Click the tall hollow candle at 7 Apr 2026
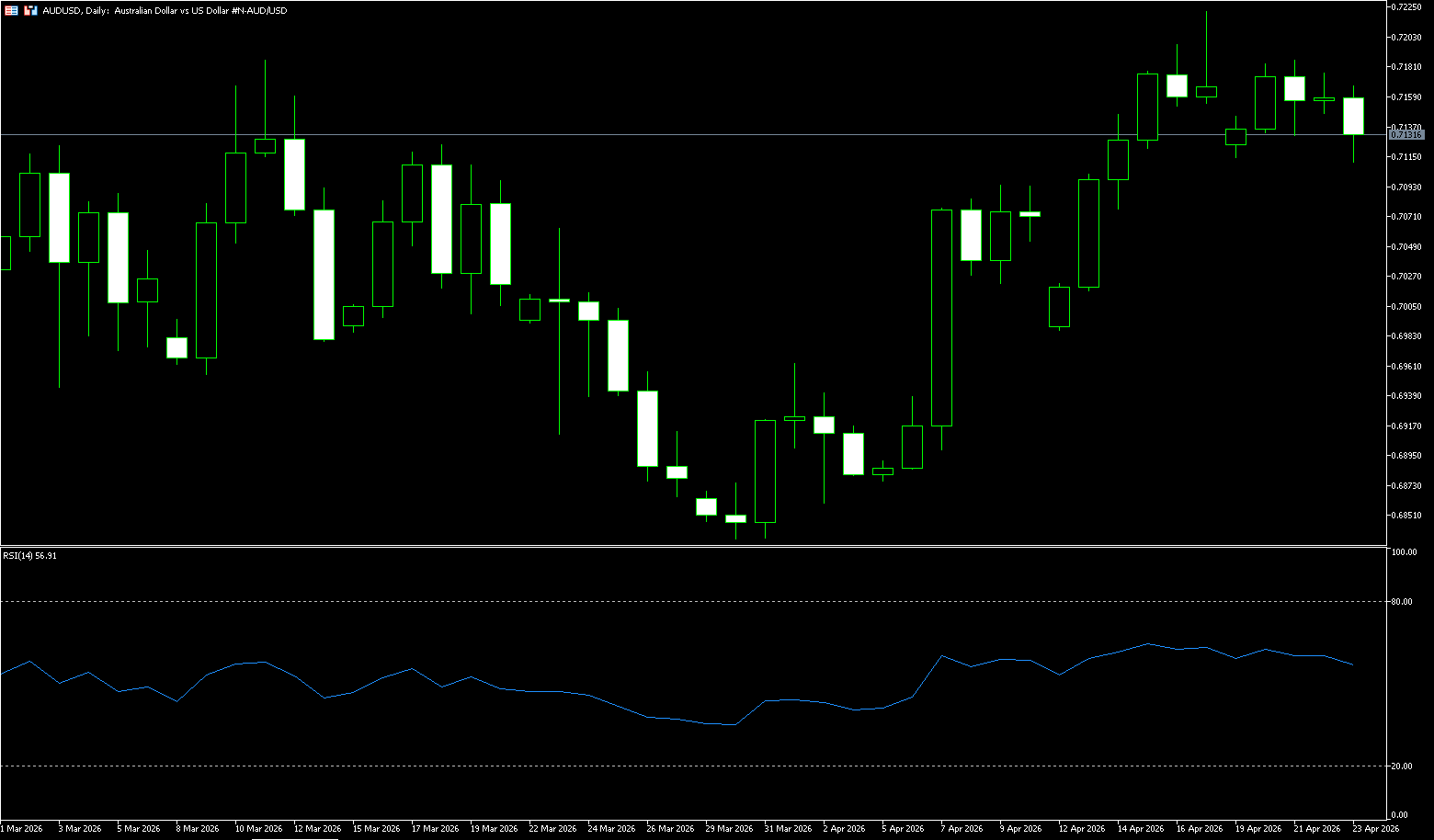 click(941, 317)
